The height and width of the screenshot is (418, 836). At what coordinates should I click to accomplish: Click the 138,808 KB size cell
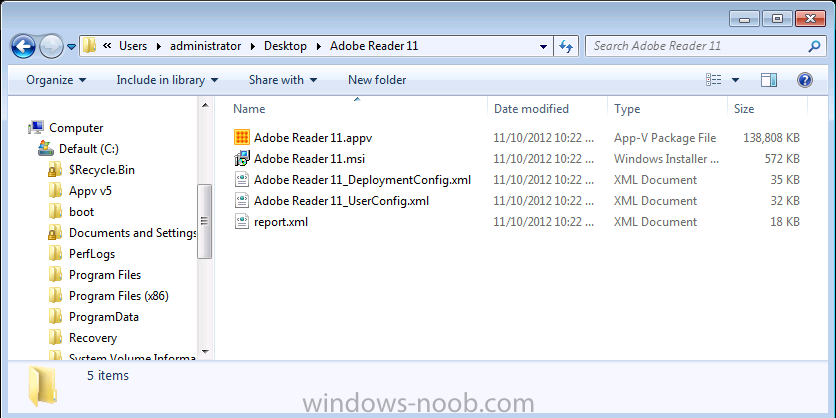771,138
